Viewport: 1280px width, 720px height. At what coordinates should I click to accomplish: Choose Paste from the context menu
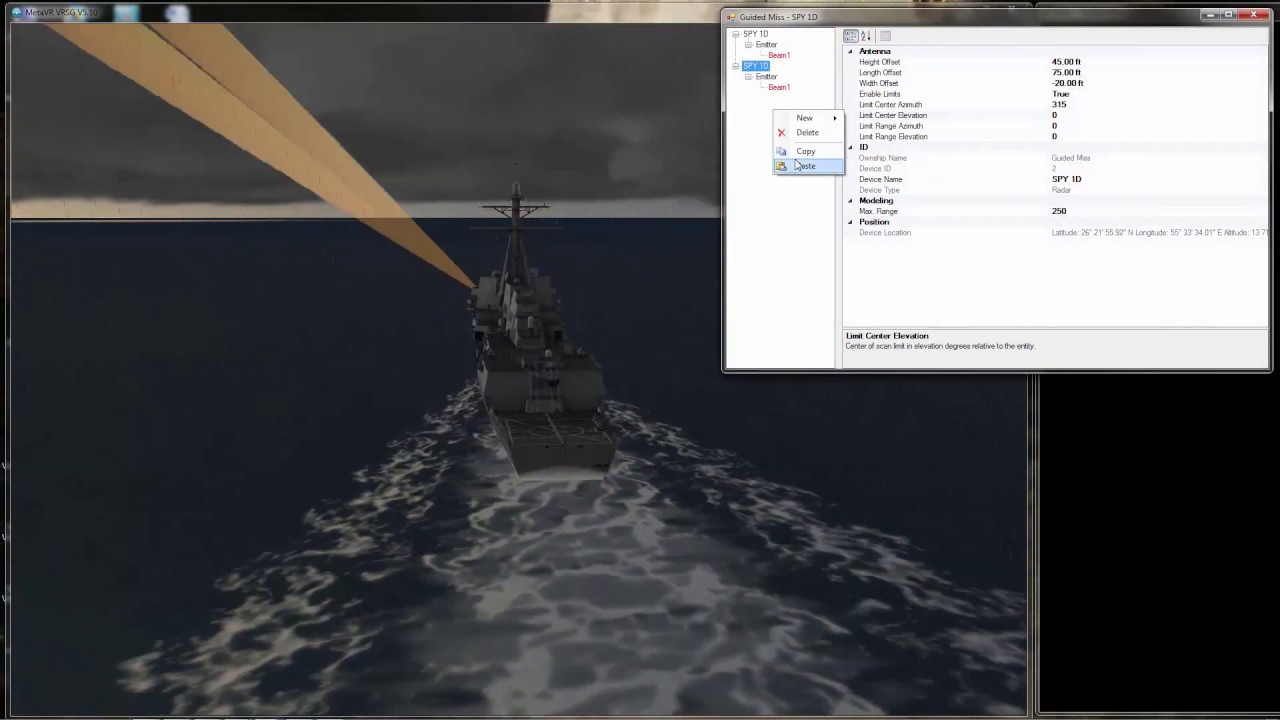807,166
